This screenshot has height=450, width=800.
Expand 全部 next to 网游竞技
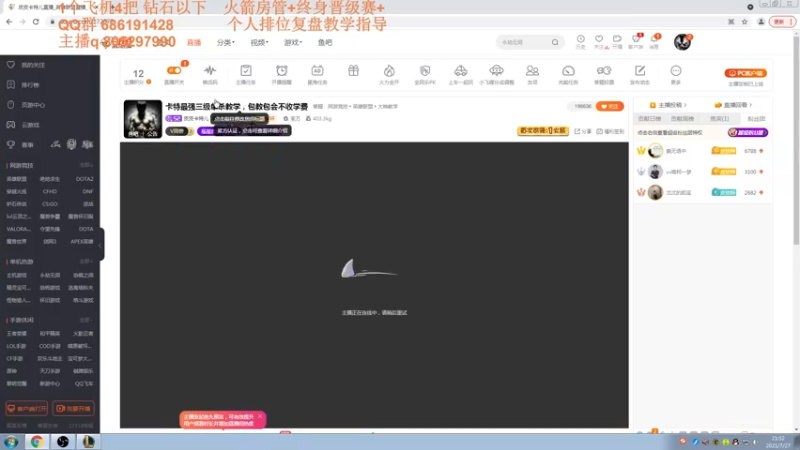86,165
